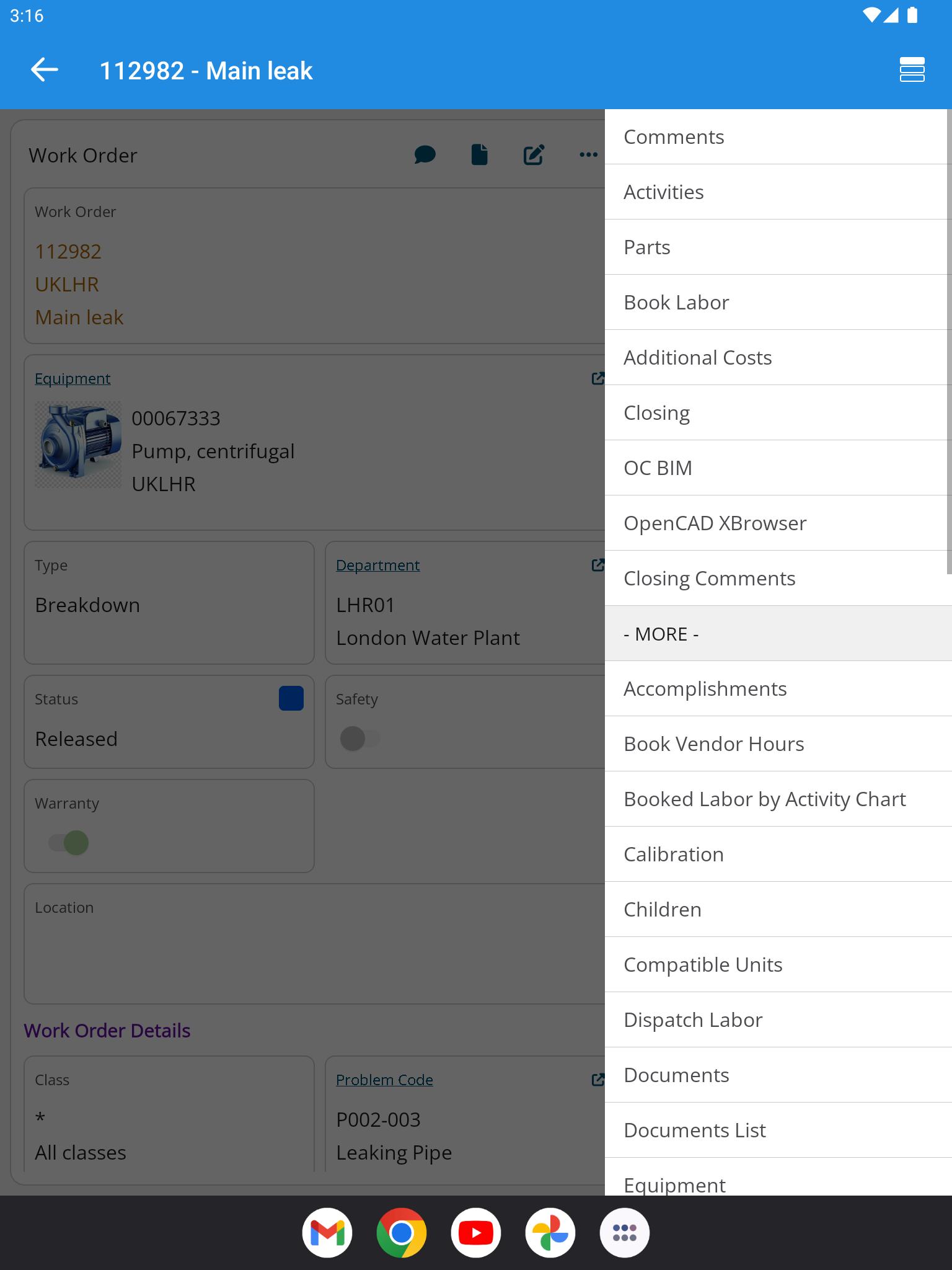Open the app drawer icon in taskbar
952x1270 pixels.
point(625,1233)
